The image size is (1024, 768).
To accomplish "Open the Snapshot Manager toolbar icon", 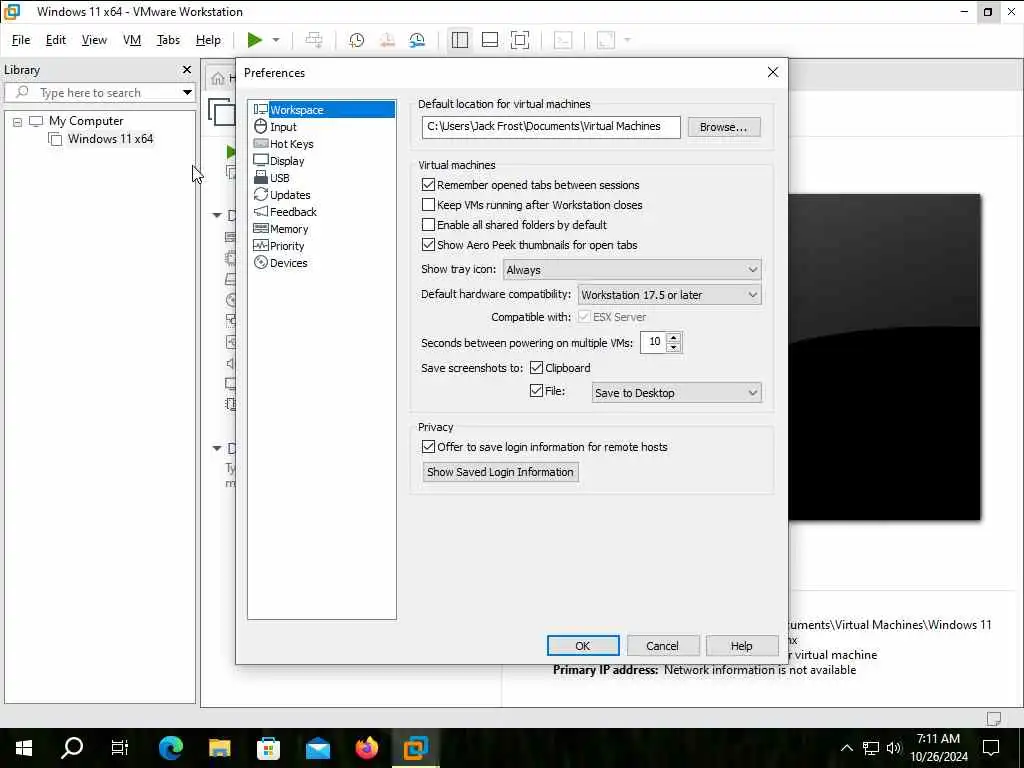I will click(417, 40).
